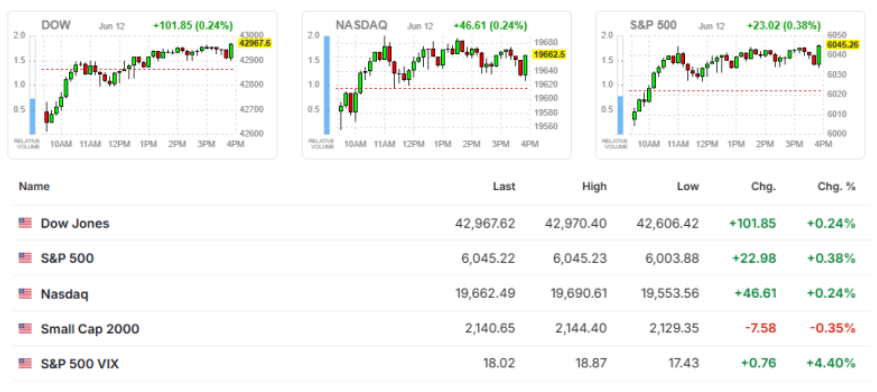
Task: Click Dow Jones last value 42,967.62
Action: click(x=485, y=224)
